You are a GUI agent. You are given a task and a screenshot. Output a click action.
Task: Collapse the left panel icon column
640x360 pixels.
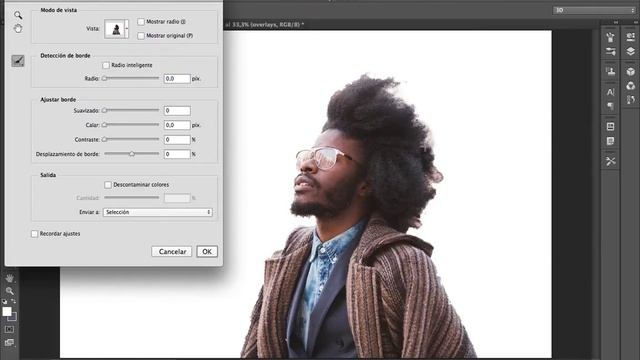pyautogui.click(x=616, y=22)
